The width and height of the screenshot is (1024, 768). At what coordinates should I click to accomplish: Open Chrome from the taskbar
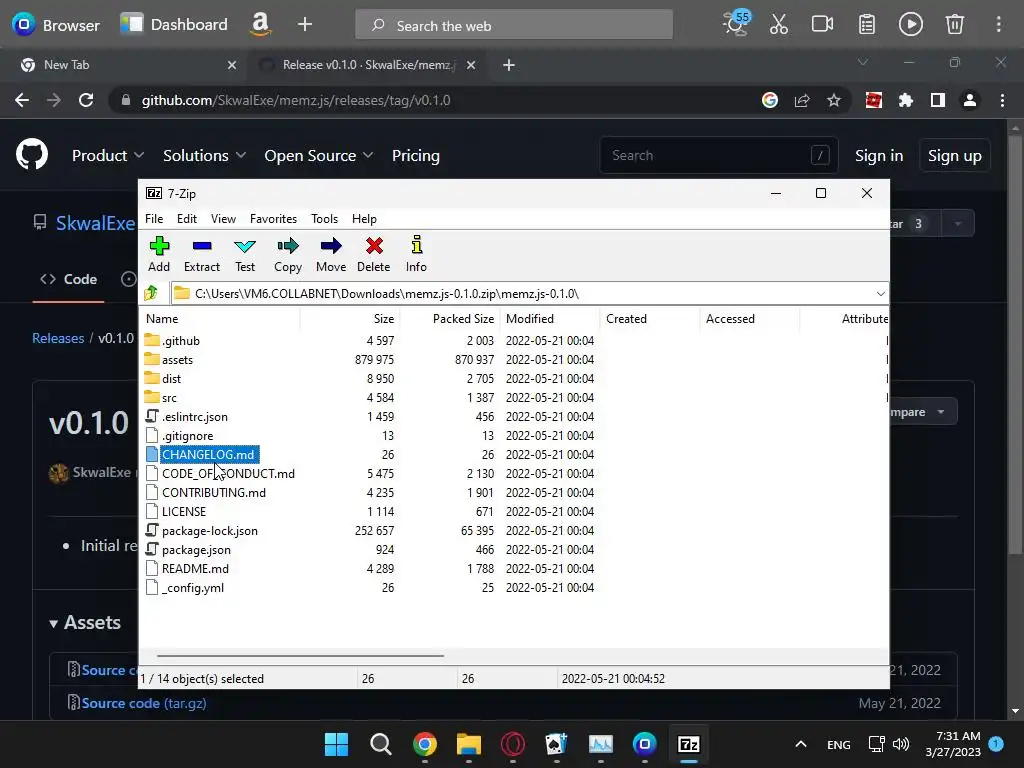424,744
